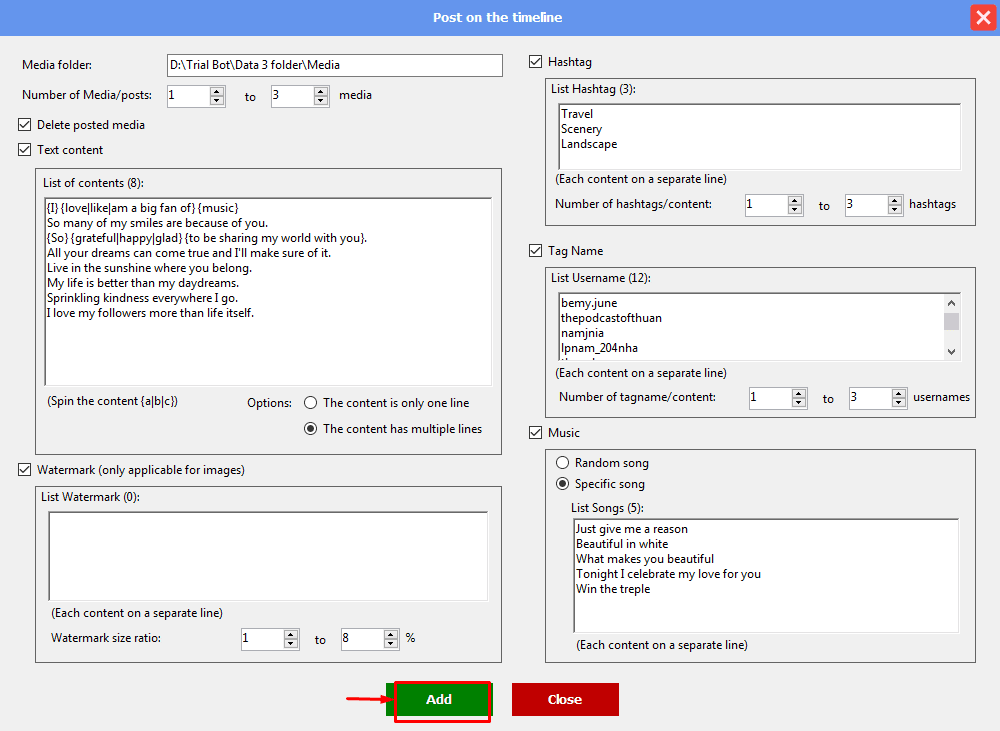The image size is (1000, 731).
Task: Click the red Close button
Action: 565,700
